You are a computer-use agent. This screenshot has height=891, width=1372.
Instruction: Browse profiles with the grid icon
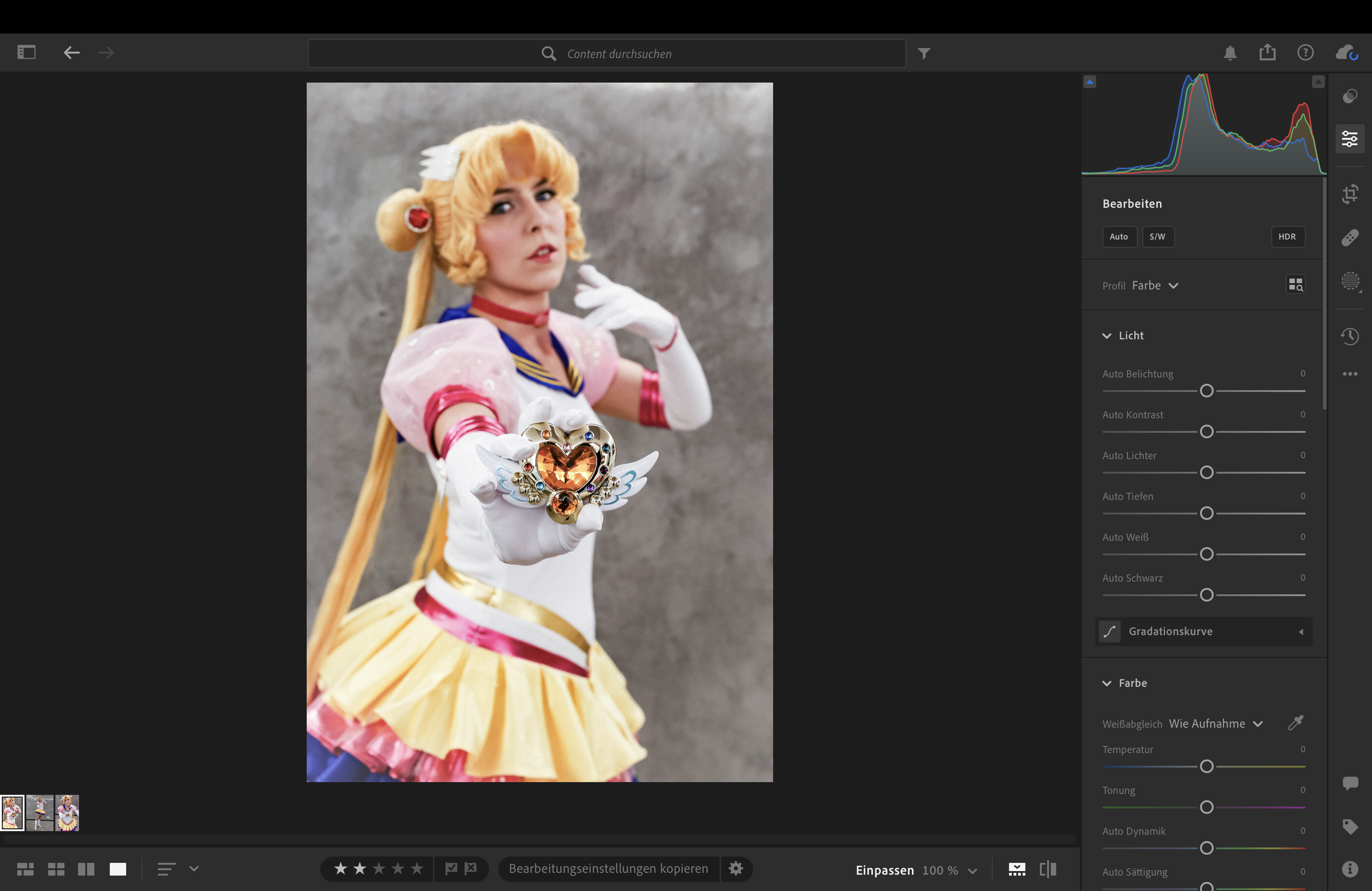(1296, 284)
